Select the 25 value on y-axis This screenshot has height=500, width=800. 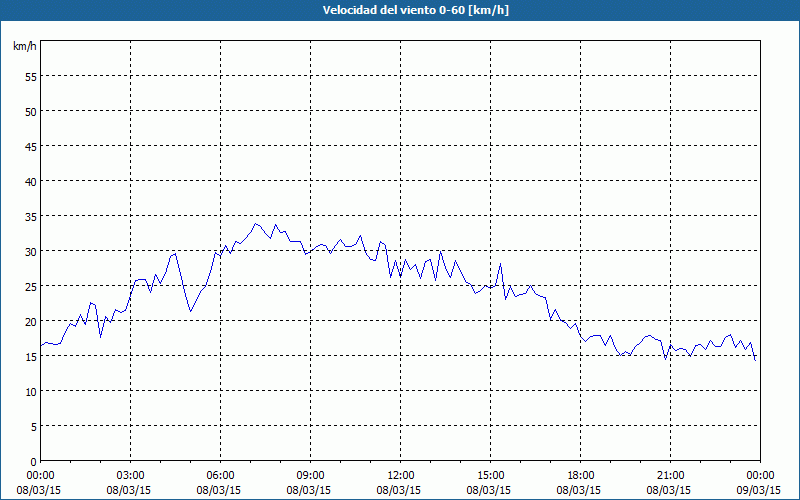click(31, 287)
